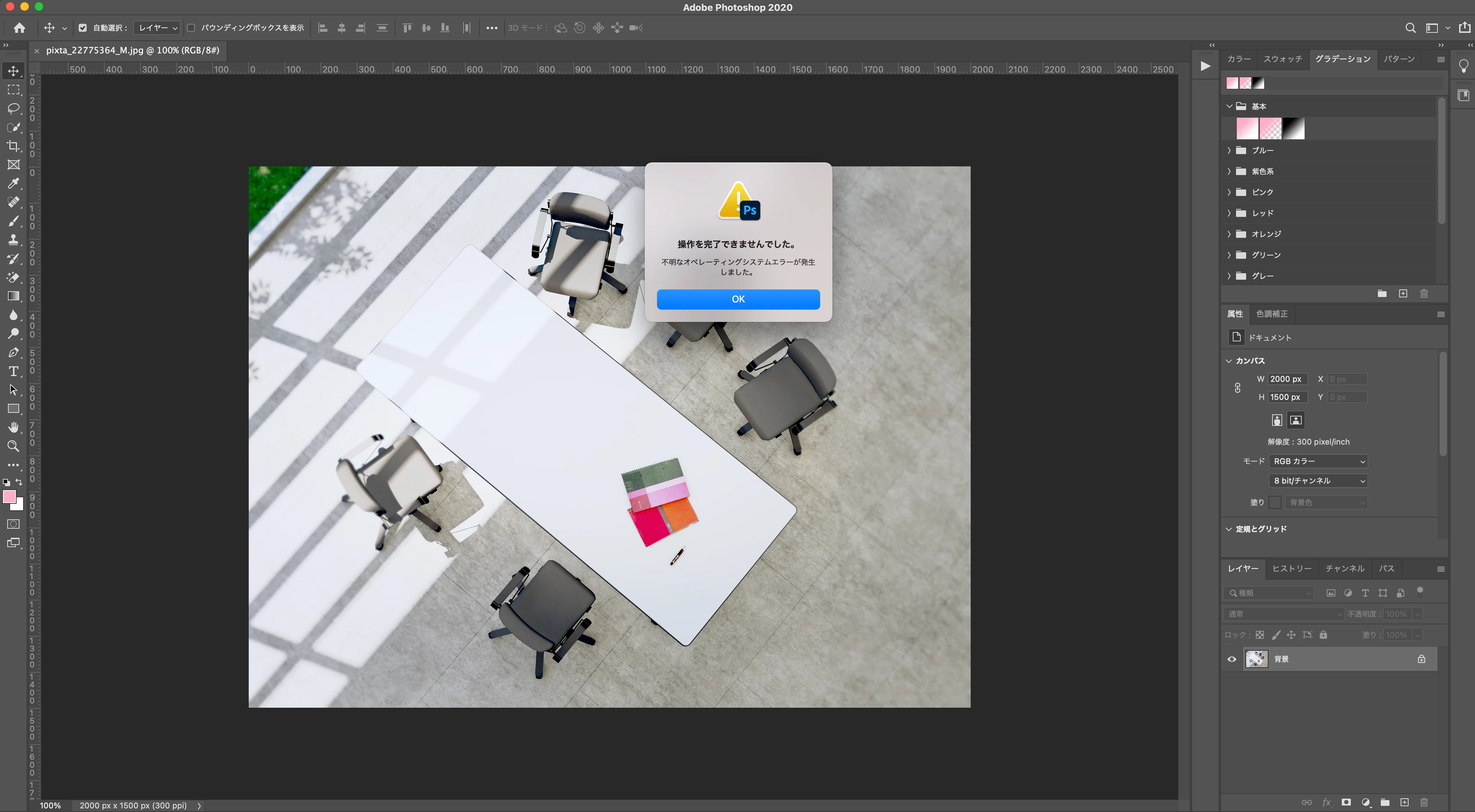This screenshot has width=1475, height=812.
Task: Click the Home icon in options bar
Action: click(19, 27)
